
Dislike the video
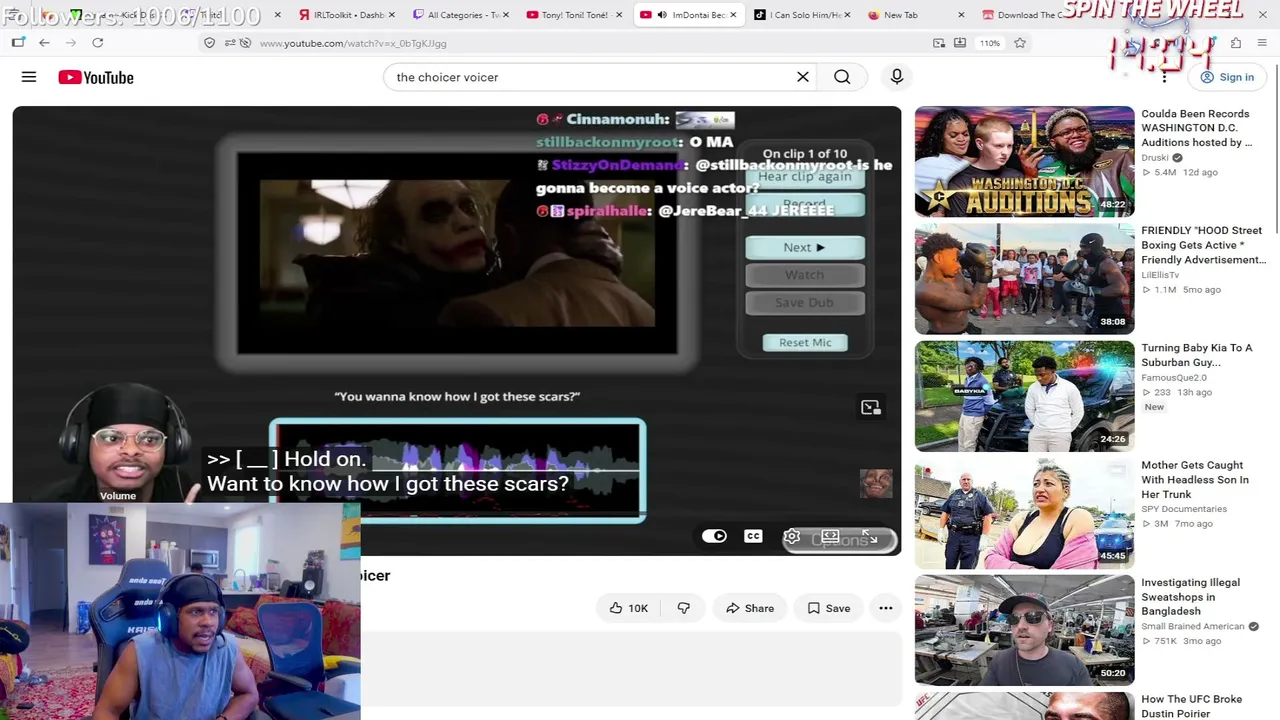pyautogui.click(x=684, y=608)
